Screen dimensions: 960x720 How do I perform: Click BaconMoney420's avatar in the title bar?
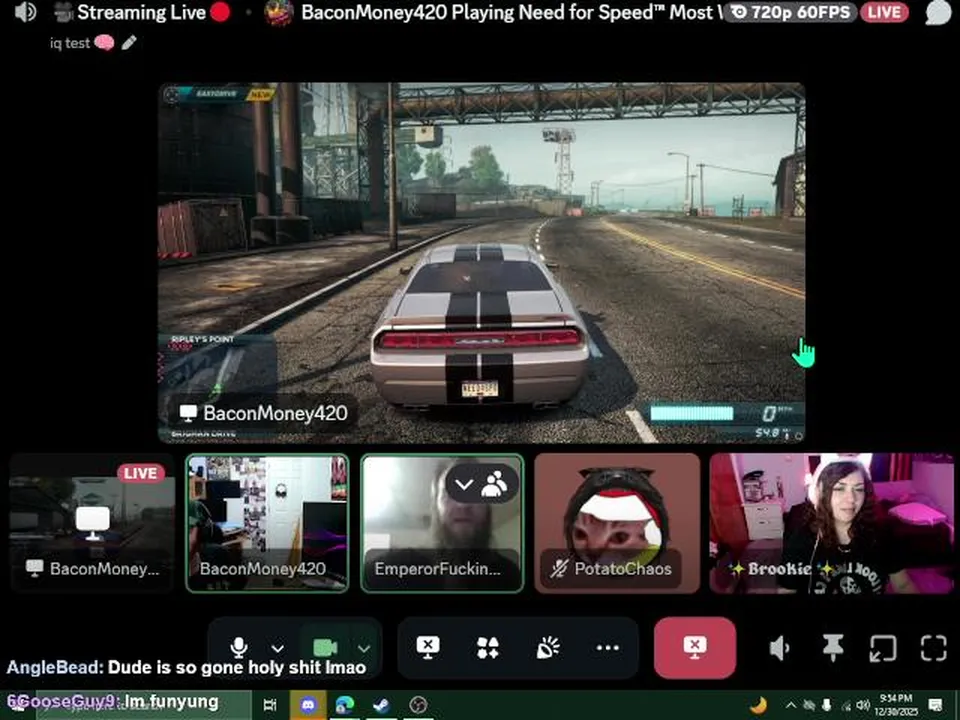[279, 13]
